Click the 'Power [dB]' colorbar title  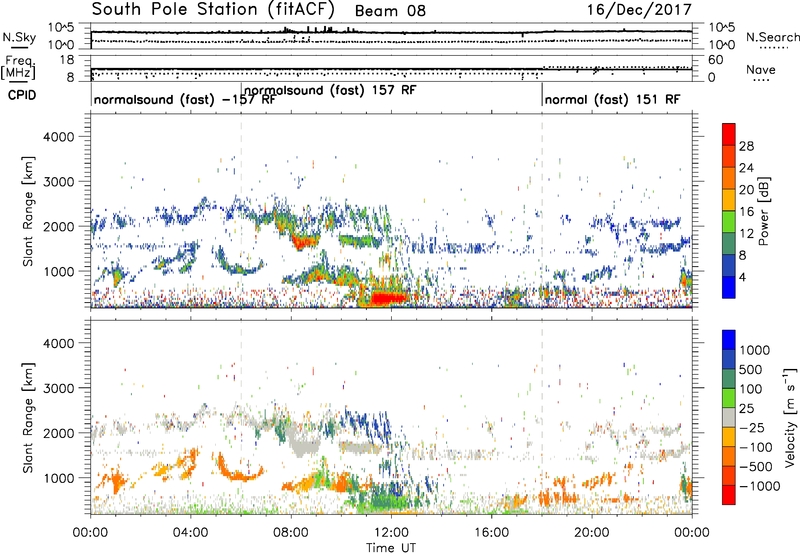pyautogui.click(x=764, y=211)
